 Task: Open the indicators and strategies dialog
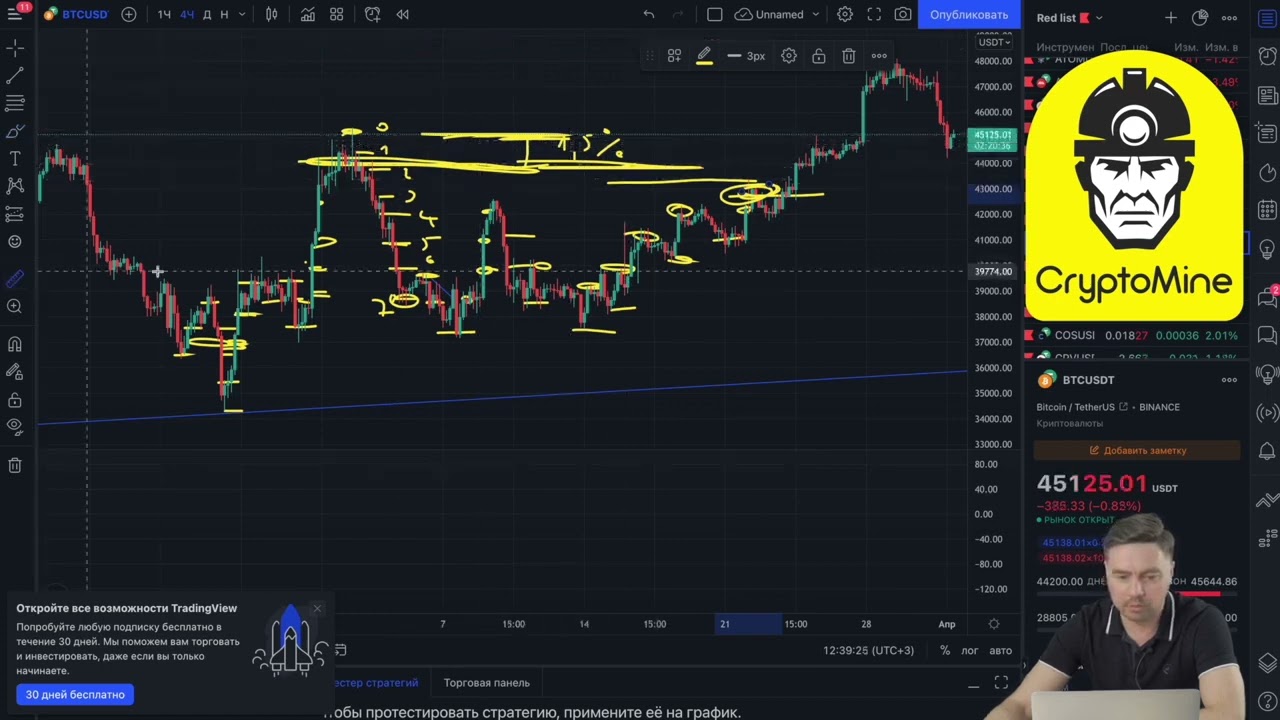click(308, 14)
